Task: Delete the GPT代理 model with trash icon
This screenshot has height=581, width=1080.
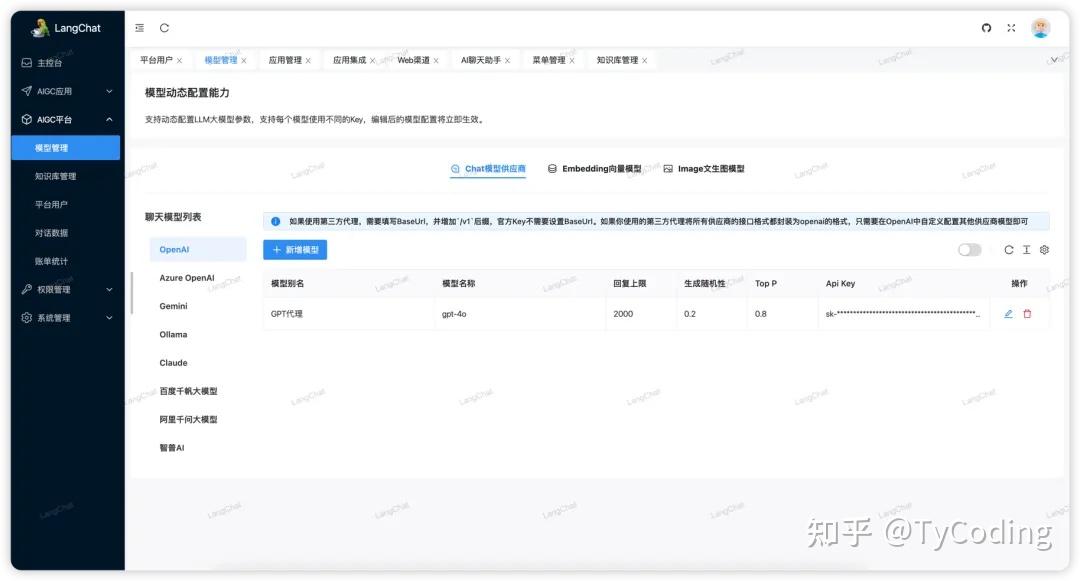Action: [1028, 314]
